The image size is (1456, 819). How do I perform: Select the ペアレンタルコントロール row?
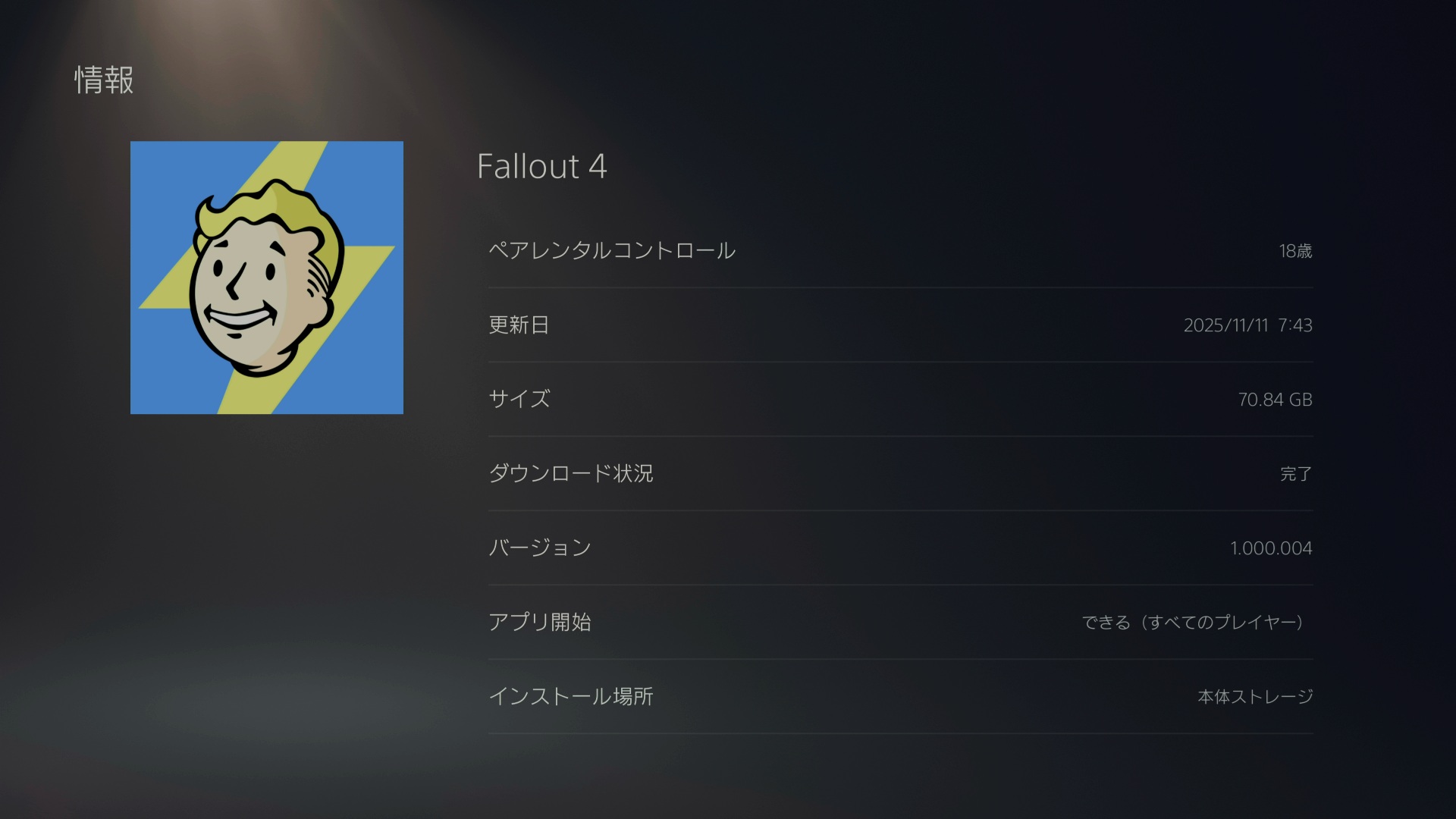point(901,251)
